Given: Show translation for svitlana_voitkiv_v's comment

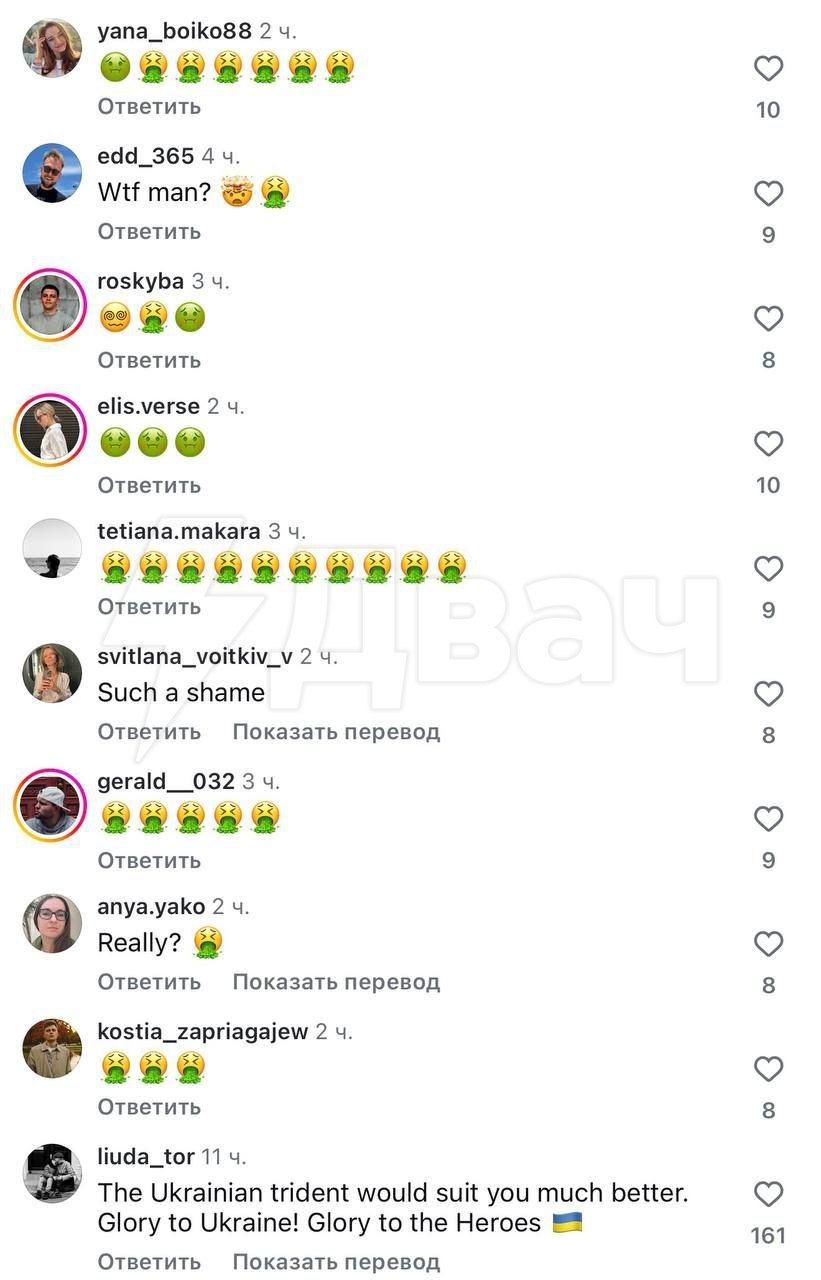Looking at the screenshot, I should (x=336, y=732).
